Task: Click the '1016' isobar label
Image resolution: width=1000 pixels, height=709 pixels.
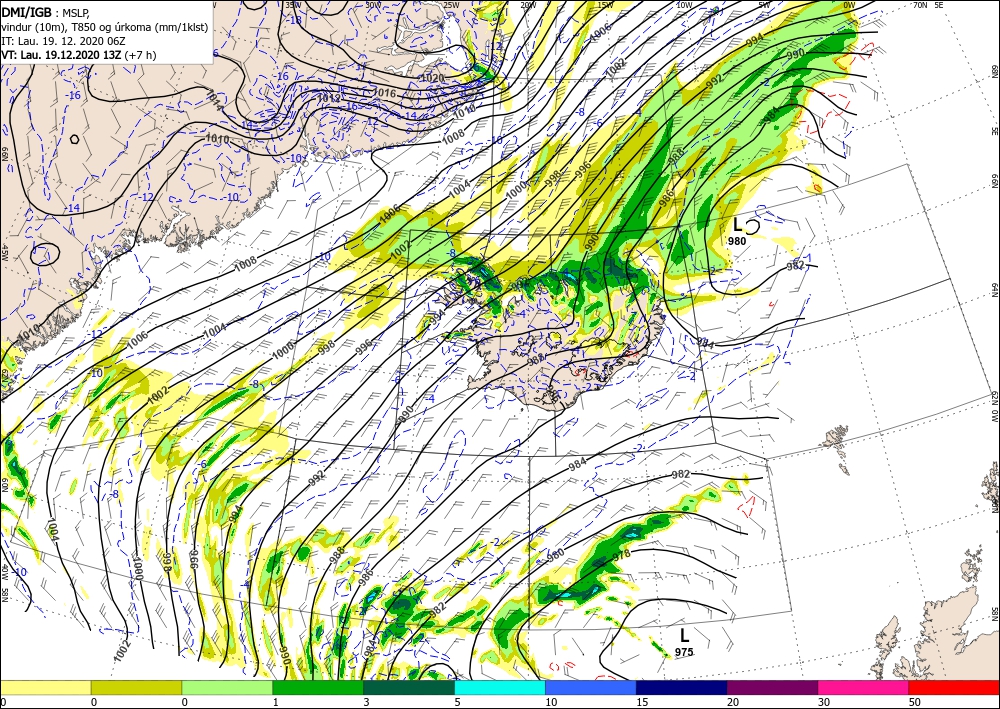Action: pyautogui.click(x=385, y=94)
